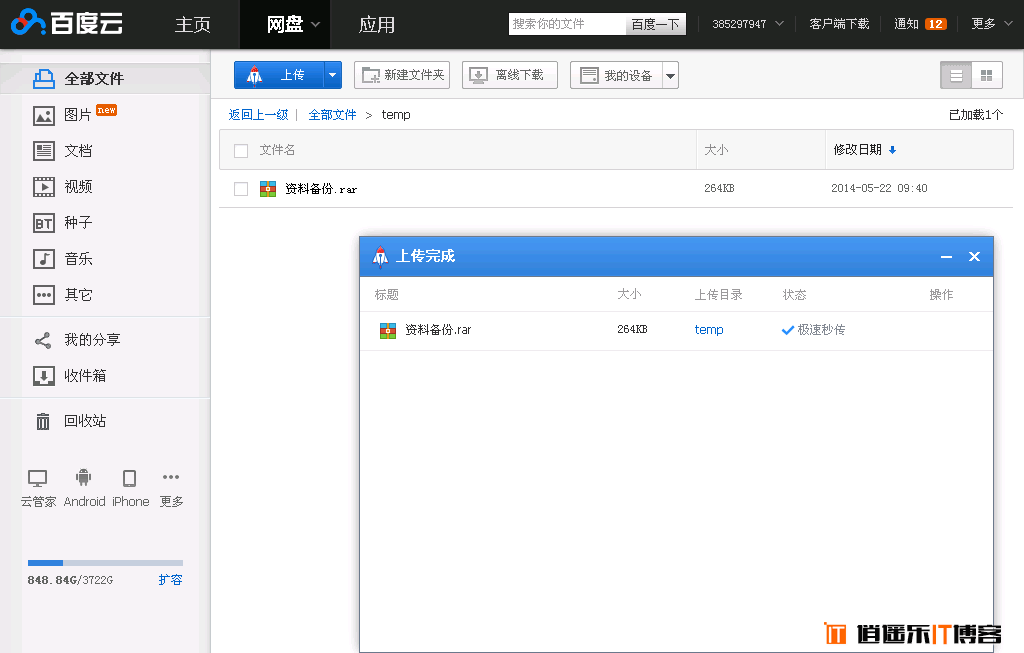
Task: Tick the checkbox for 资料备份.rar
Action: click(x=241, y=189)
